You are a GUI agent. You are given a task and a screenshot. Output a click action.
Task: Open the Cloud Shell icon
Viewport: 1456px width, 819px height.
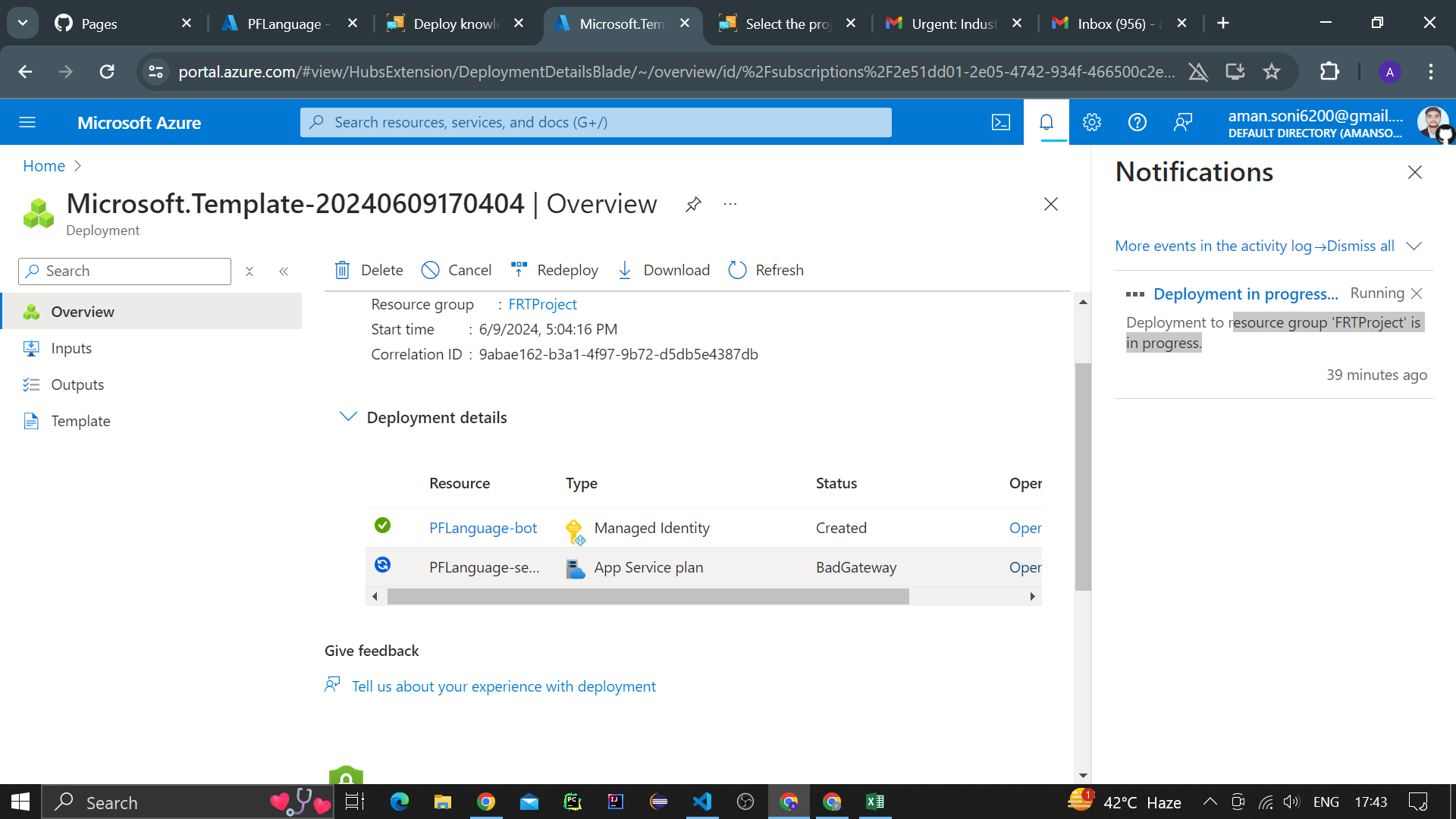[x=1001, y=122]
